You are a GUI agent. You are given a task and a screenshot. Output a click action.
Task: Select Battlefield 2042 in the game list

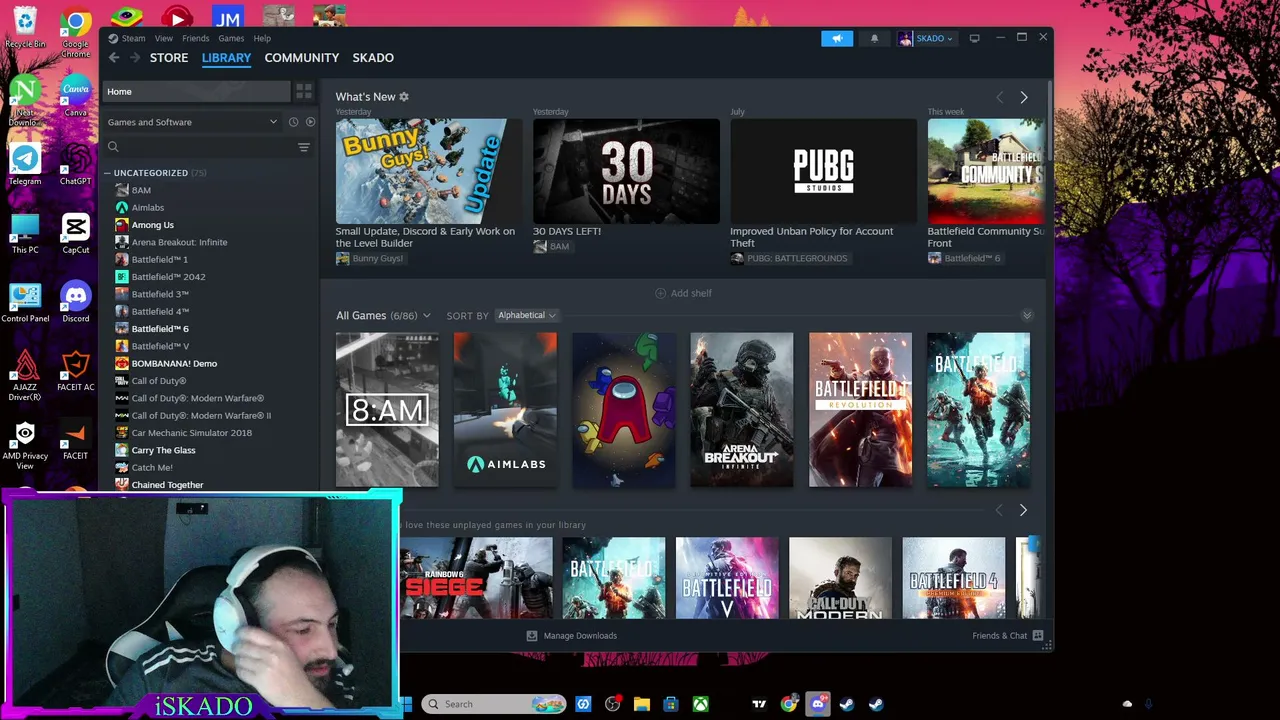pyautogui.click(x=168, y=277)
